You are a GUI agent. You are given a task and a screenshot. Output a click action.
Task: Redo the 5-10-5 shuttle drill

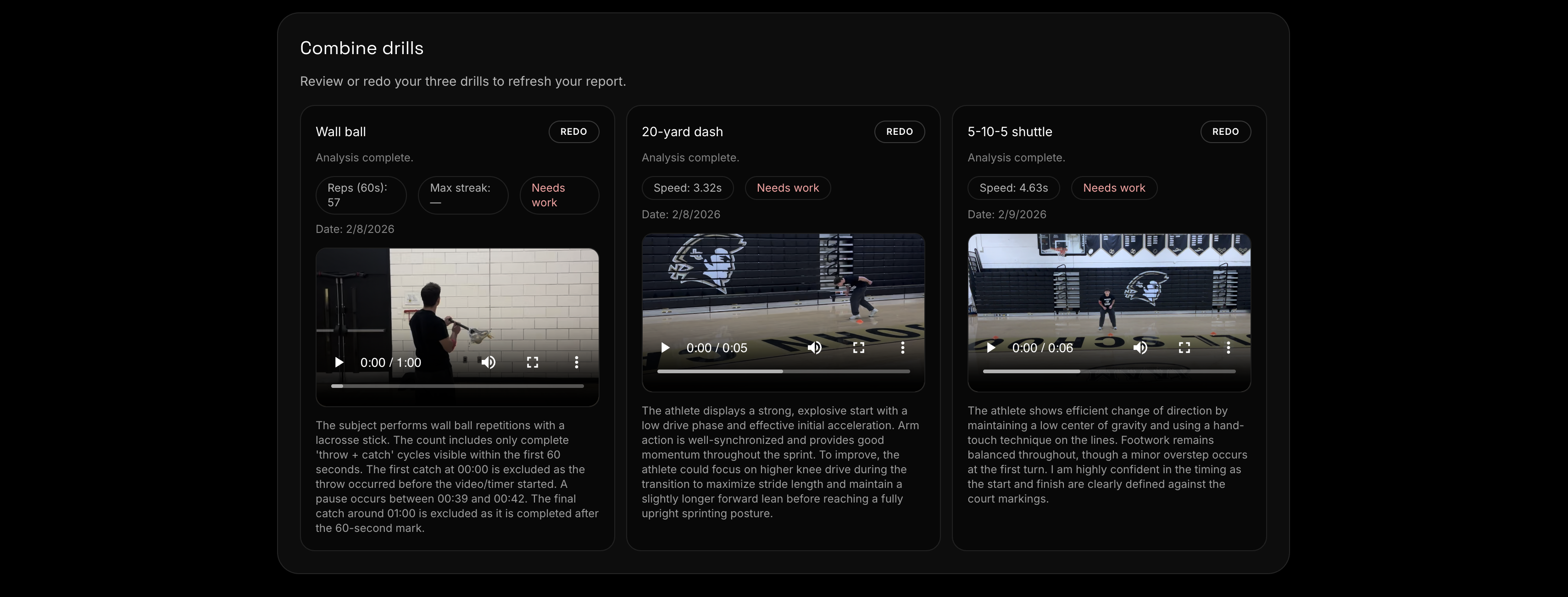click(x=1225, y=132)
